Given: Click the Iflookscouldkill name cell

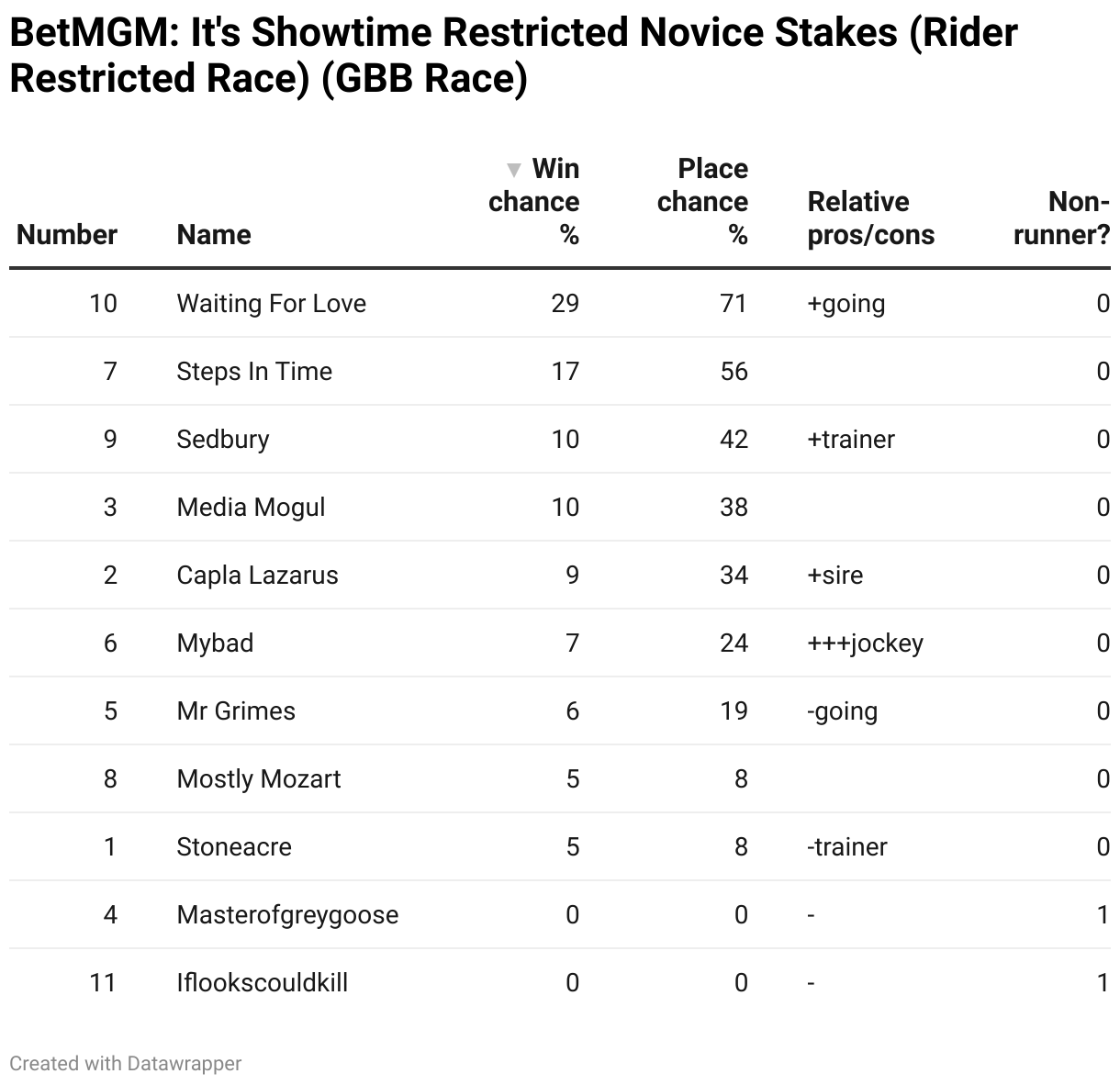Looking at the screenshot, I should (x=263, y=983).
